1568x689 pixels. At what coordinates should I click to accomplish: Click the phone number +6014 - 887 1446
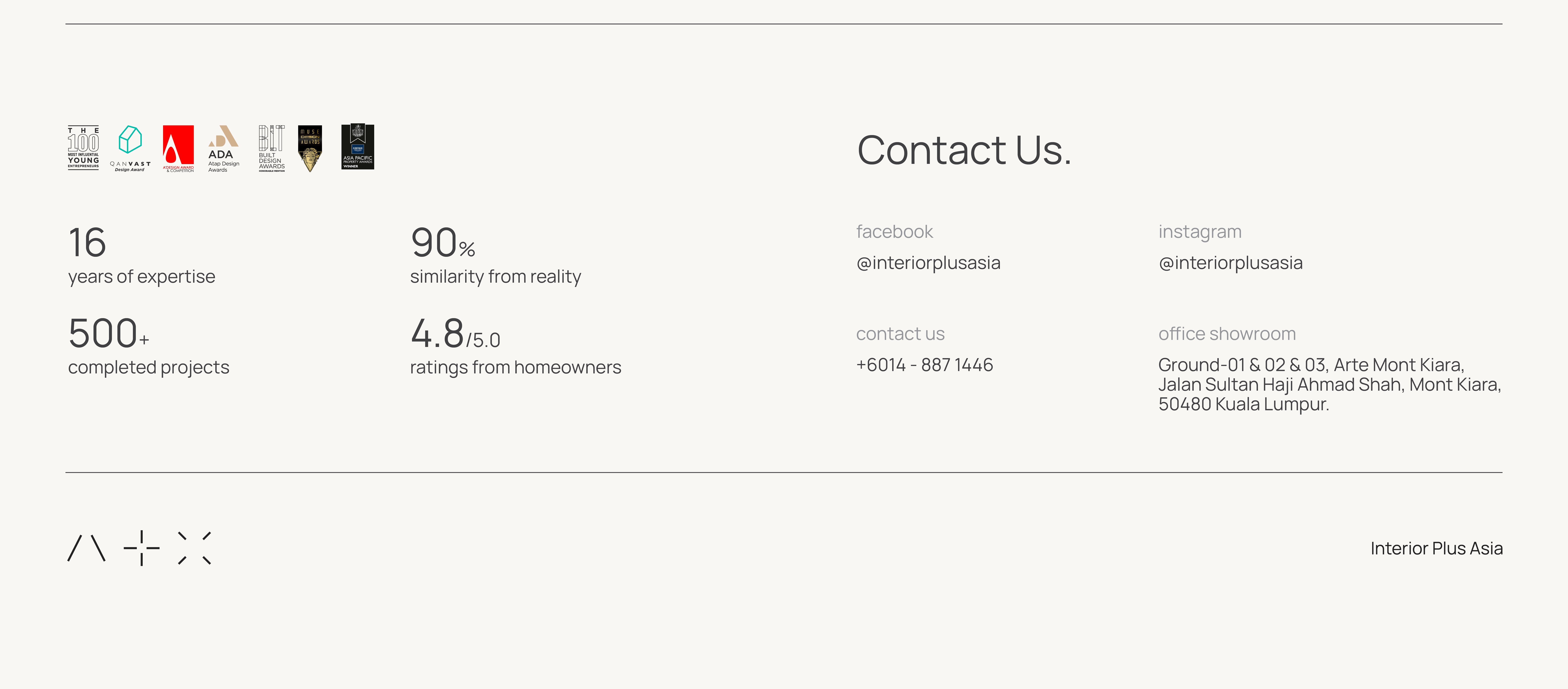(x=924, y=365)
